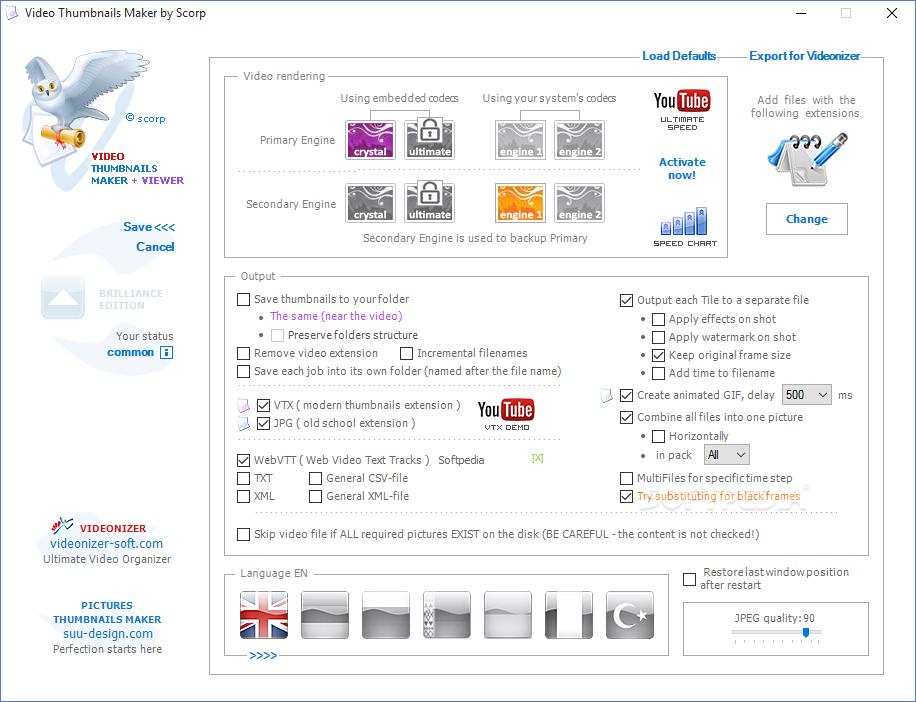Screen dimensions: 916x702
Task: Select Turkish language flag
Action: pyautogui.click(x=630, y=614)
